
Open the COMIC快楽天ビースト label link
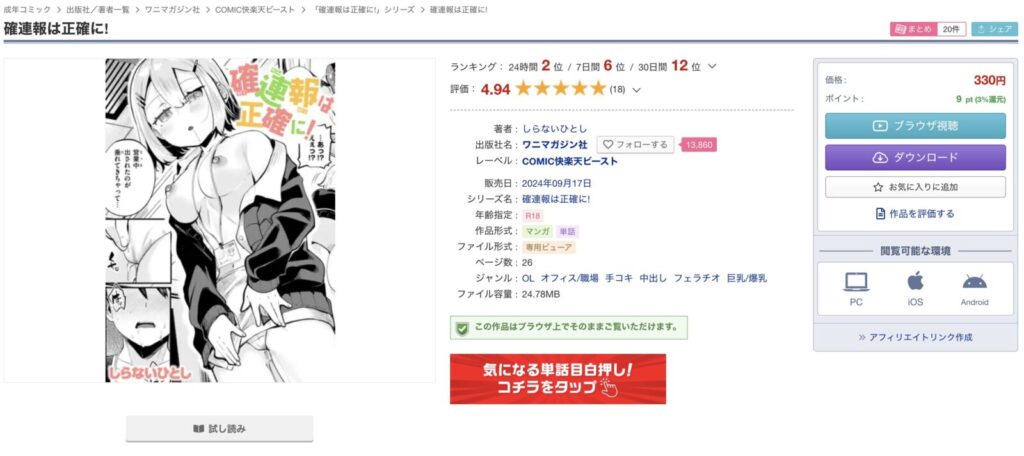pos(570,161)
